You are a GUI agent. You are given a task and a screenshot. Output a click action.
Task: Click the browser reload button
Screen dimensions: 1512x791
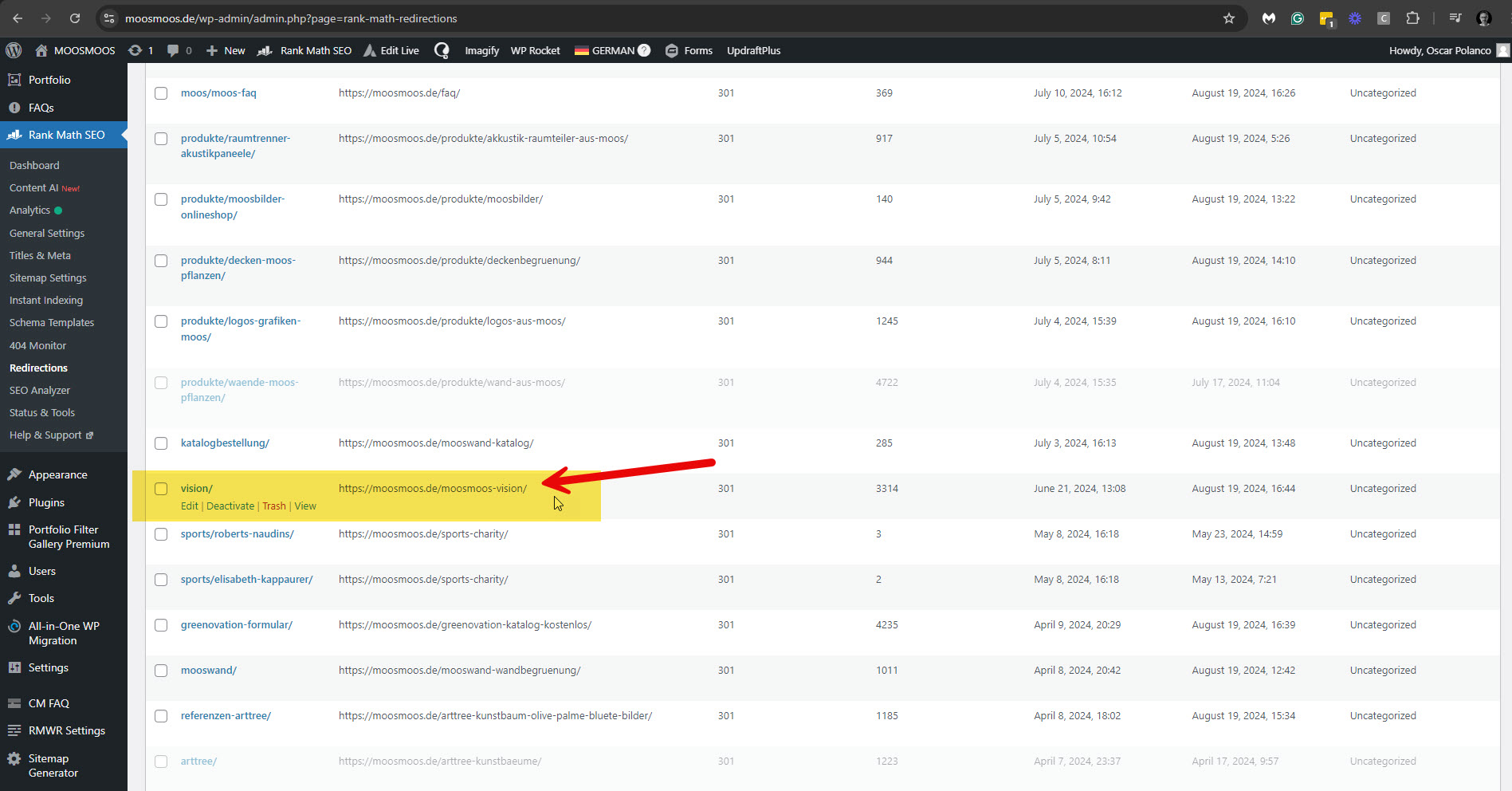pos(75,18)
